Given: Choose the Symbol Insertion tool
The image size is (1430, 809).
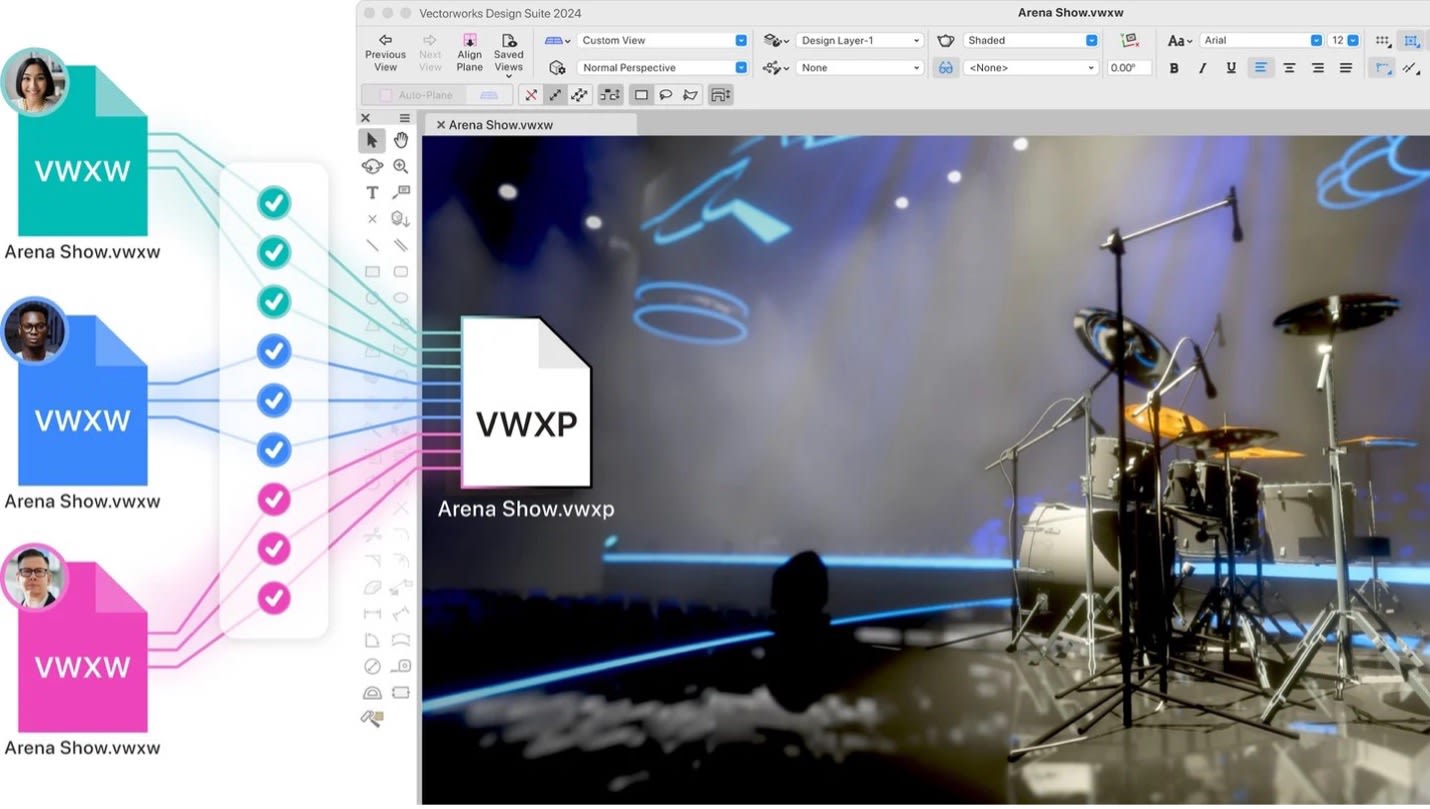Looking at the screenshot, I should 400,218.
